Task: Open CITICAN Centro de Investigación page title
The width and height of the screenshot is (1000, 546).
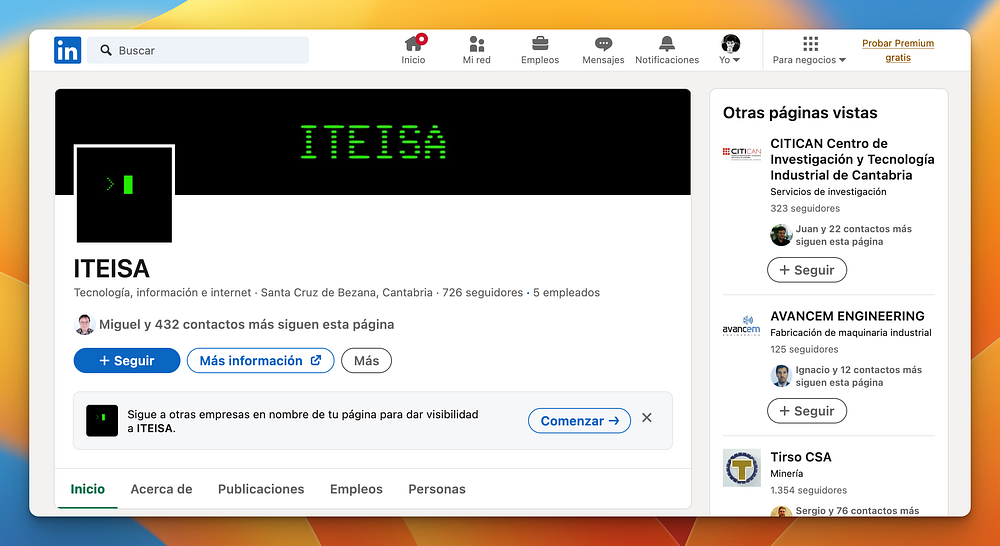Action: point(852,159)
